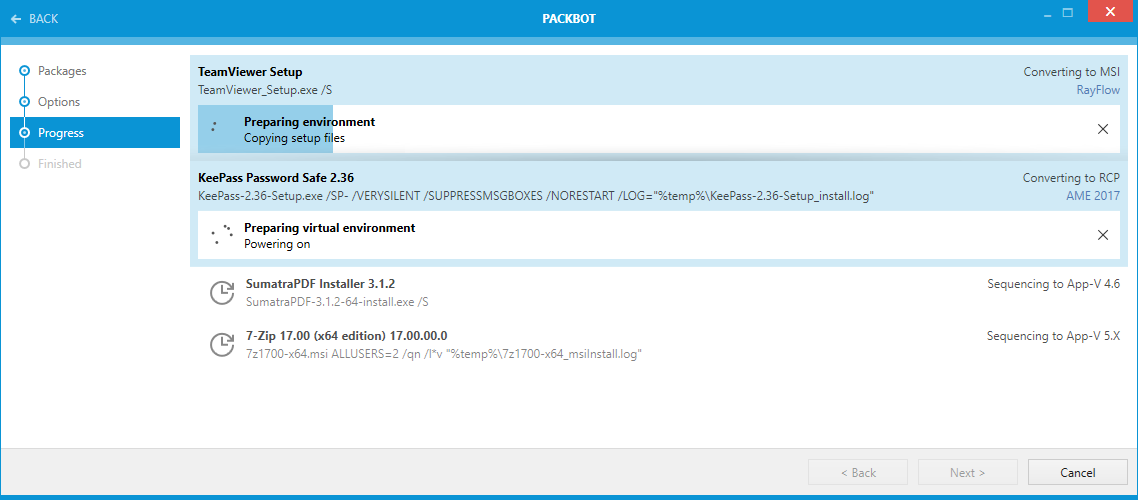The width and height of the screenshot is (1138, 500).
Task: Click the Options step circle icon
Action: [24, 102]
